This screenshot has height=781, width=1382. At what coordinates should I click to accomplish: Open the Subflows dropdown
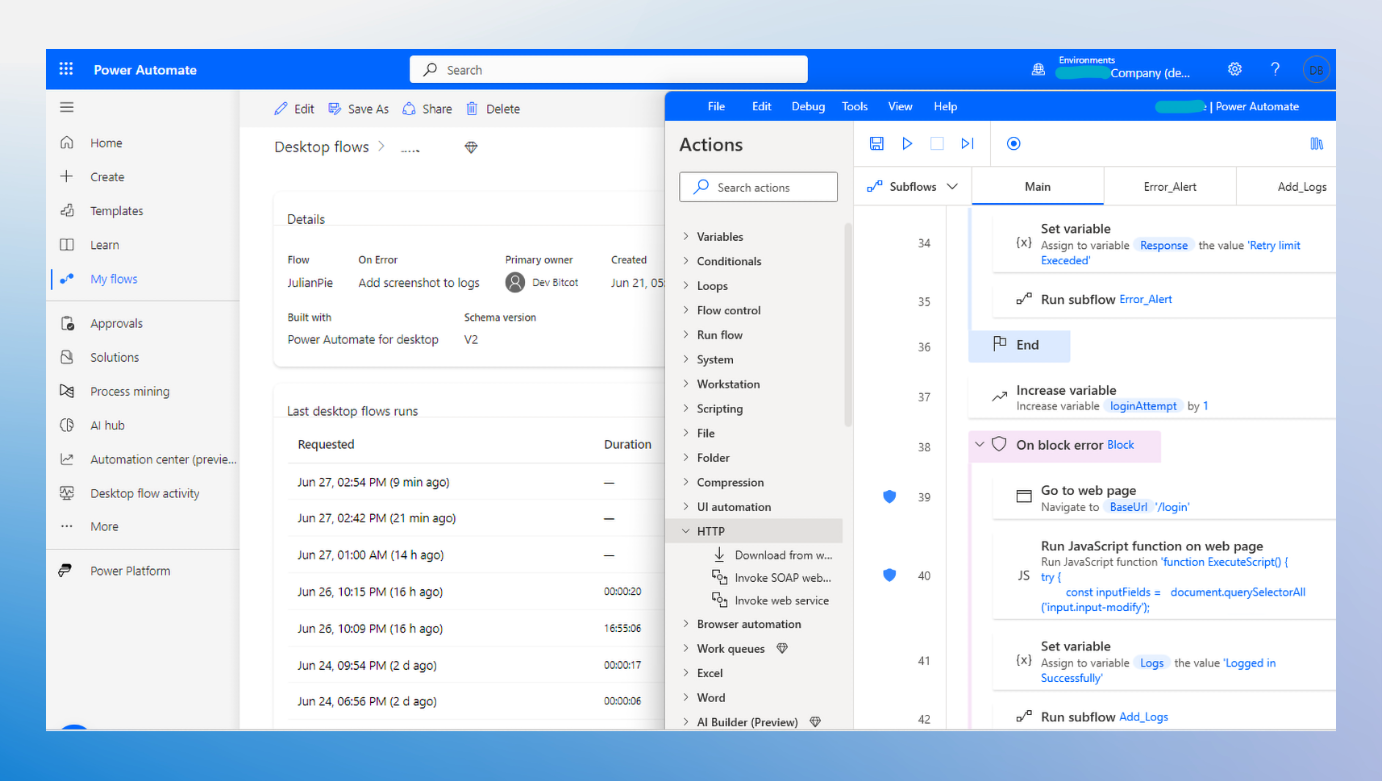pyautogui.click(x=912, y=187)
